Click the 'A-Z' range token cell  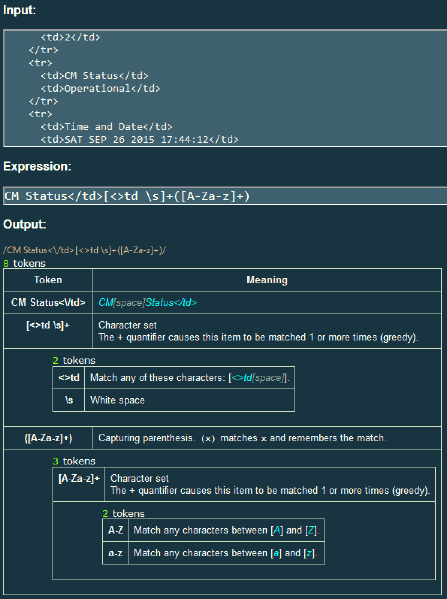point(116,530)
